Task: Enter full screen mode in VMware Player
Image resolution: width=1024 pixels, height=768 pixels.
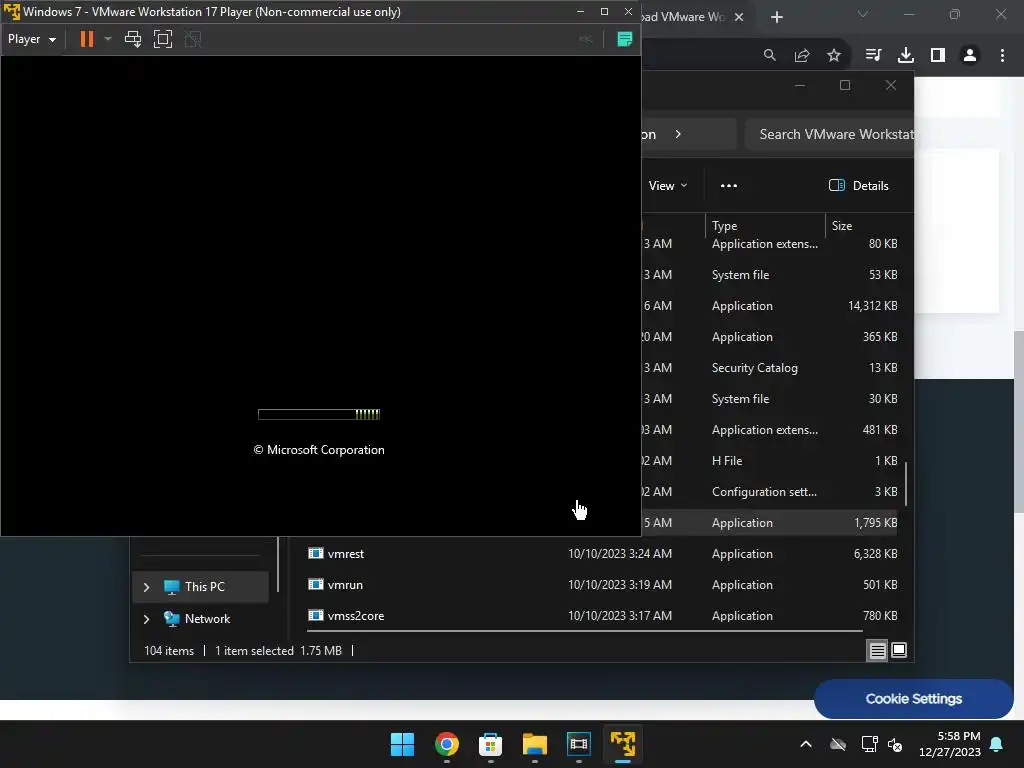Action: (163, 39)
